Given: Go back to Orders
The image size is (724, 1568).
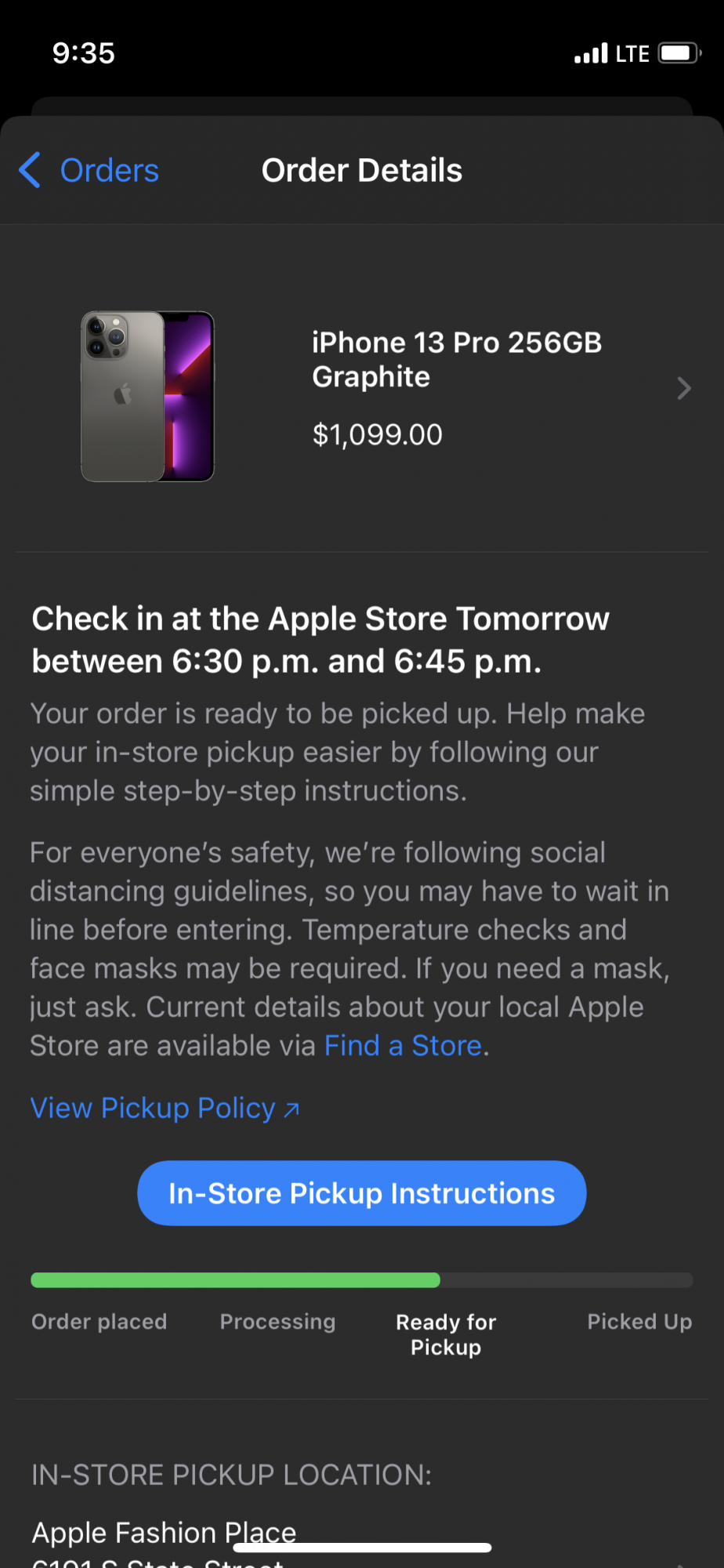Looking at the screenshot, I should pos(109,171).
